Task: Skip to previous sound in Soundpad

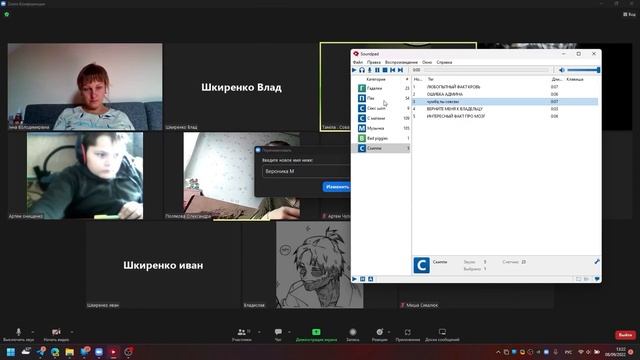Action: pos(393,70)
